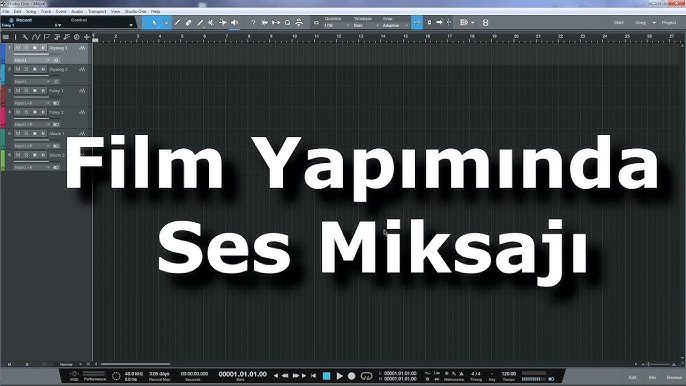
Task: Click the add tracks plus icon
Action: coord(87,37)
